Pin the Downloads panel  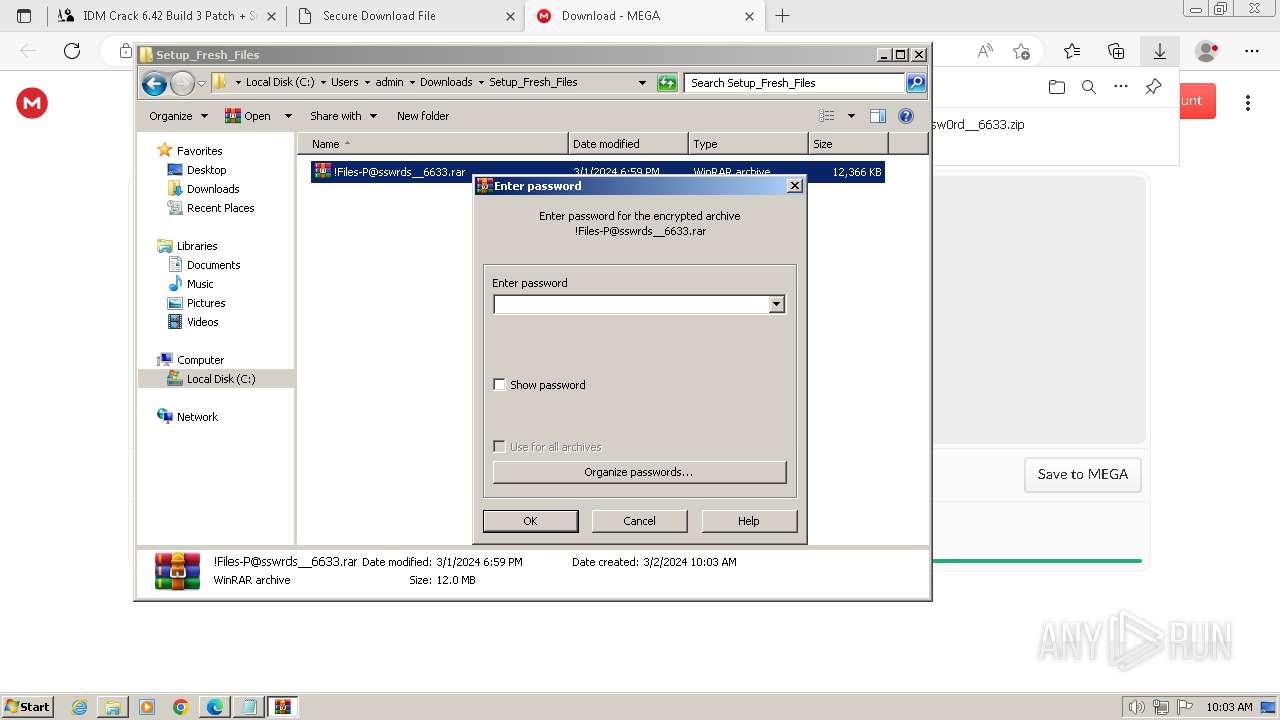click(1153, 87)
